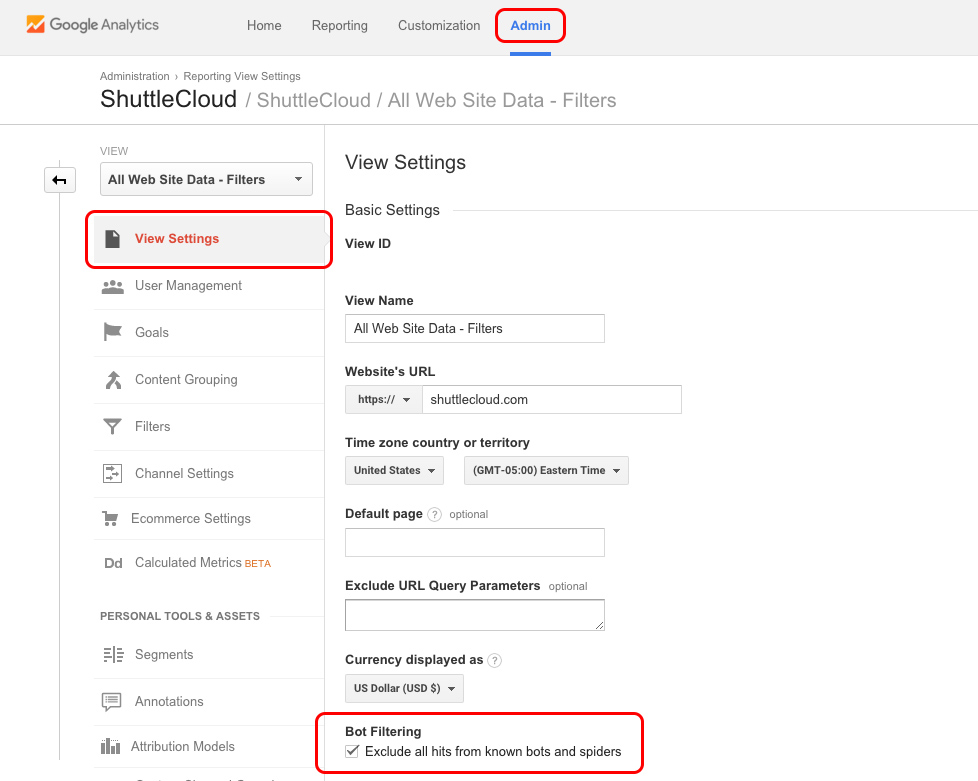Image resolution: width=978 pixels, height=781 pixels.
Task: Open the All Web Site Data - Filters view dropdown
Action: [206, 180]
